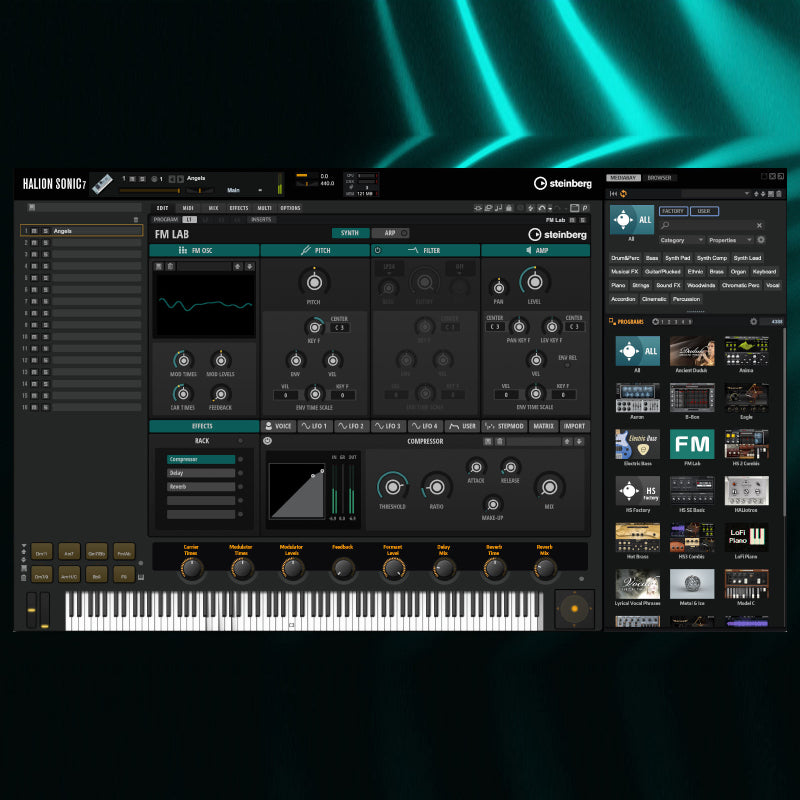Delete the FM OSC preset with trash icon
This screenshot has height=800, width=800.
click(170, 266)
